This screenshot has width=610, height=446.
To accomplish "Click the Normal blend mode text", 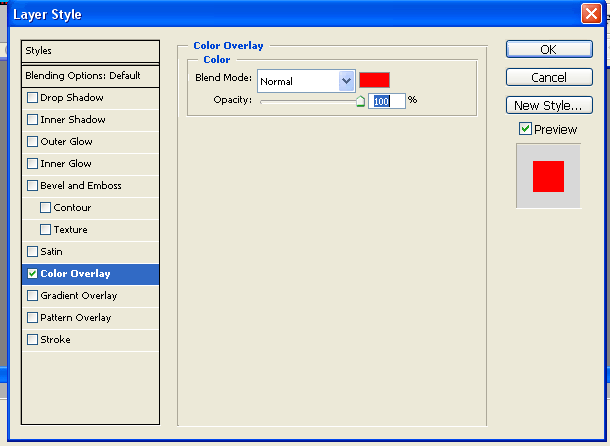I will coord(276,81).
